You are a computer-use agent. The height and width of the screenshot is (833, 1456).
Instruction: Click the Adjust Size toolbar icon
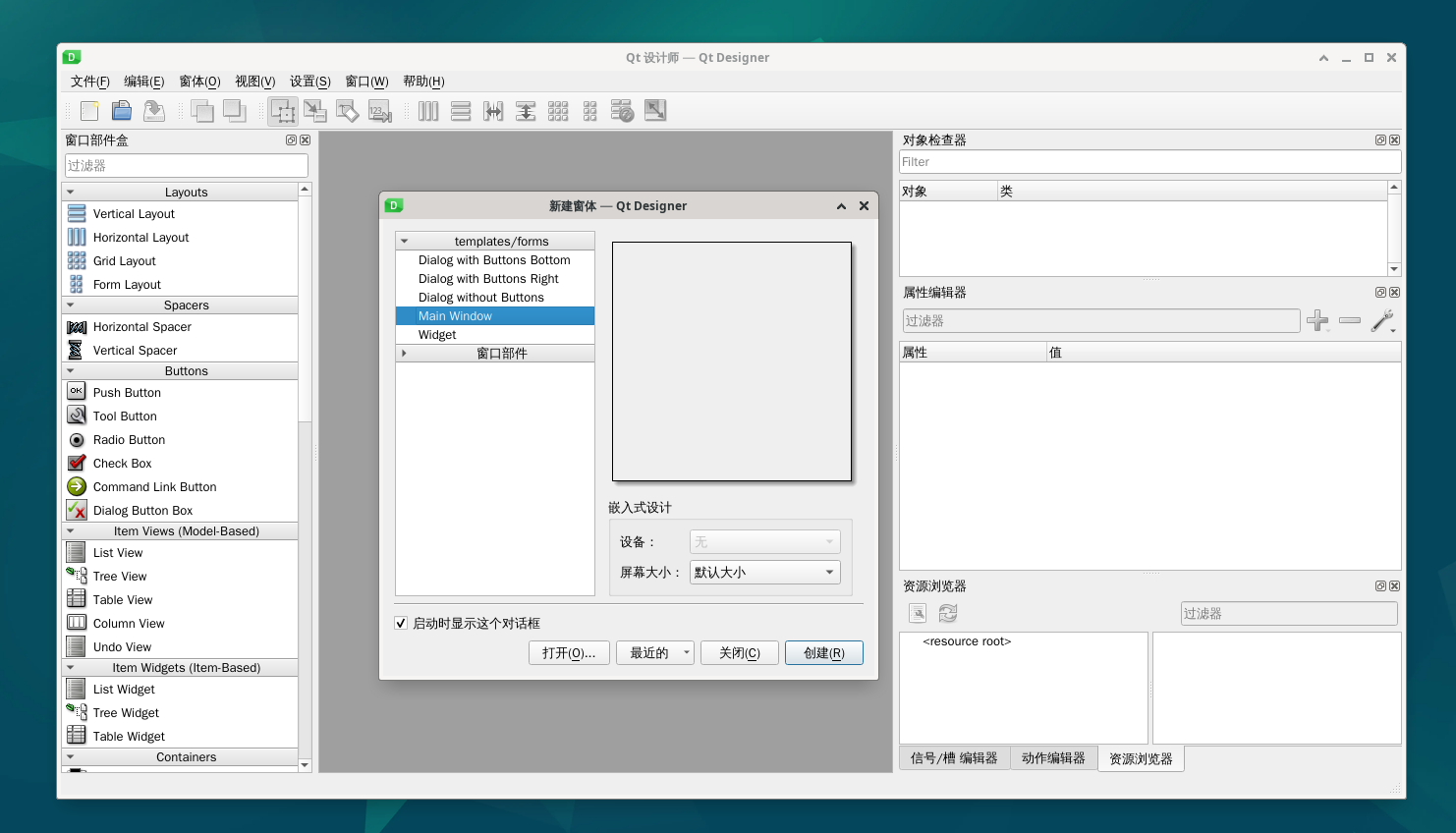655,111
